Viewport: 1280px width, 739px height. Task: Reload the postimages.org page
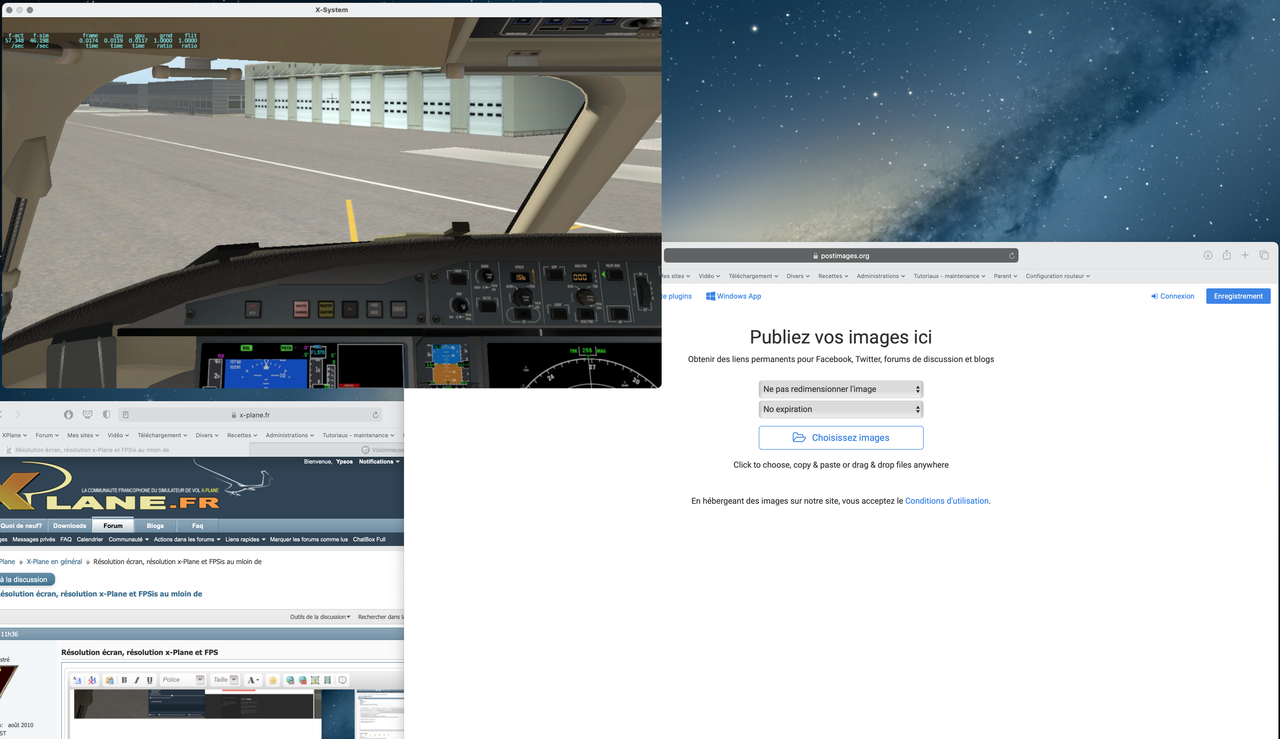pyautogui.click(x=1012, y=256)
